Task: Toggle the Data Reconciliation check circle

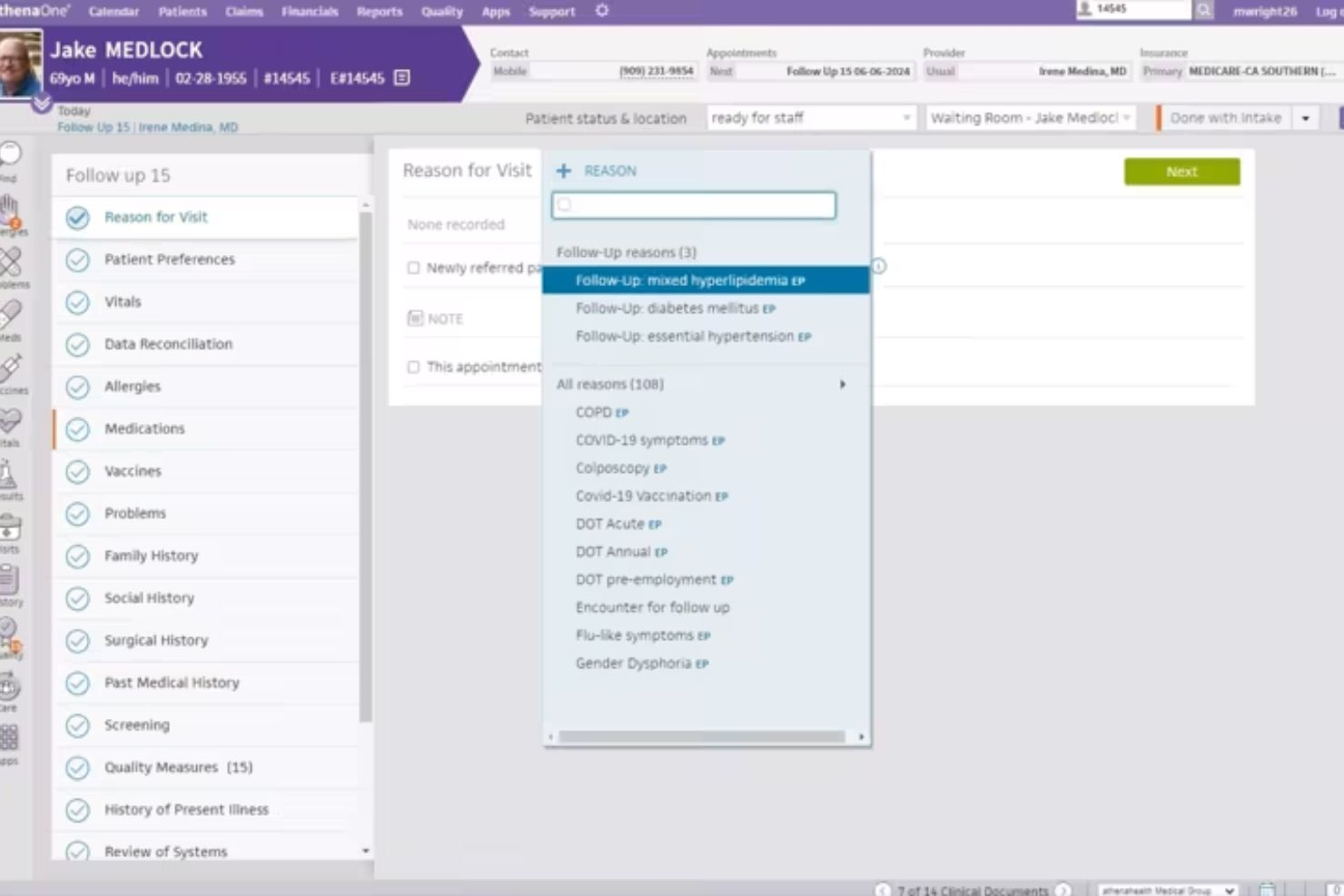Action: [x=78, y=344]
